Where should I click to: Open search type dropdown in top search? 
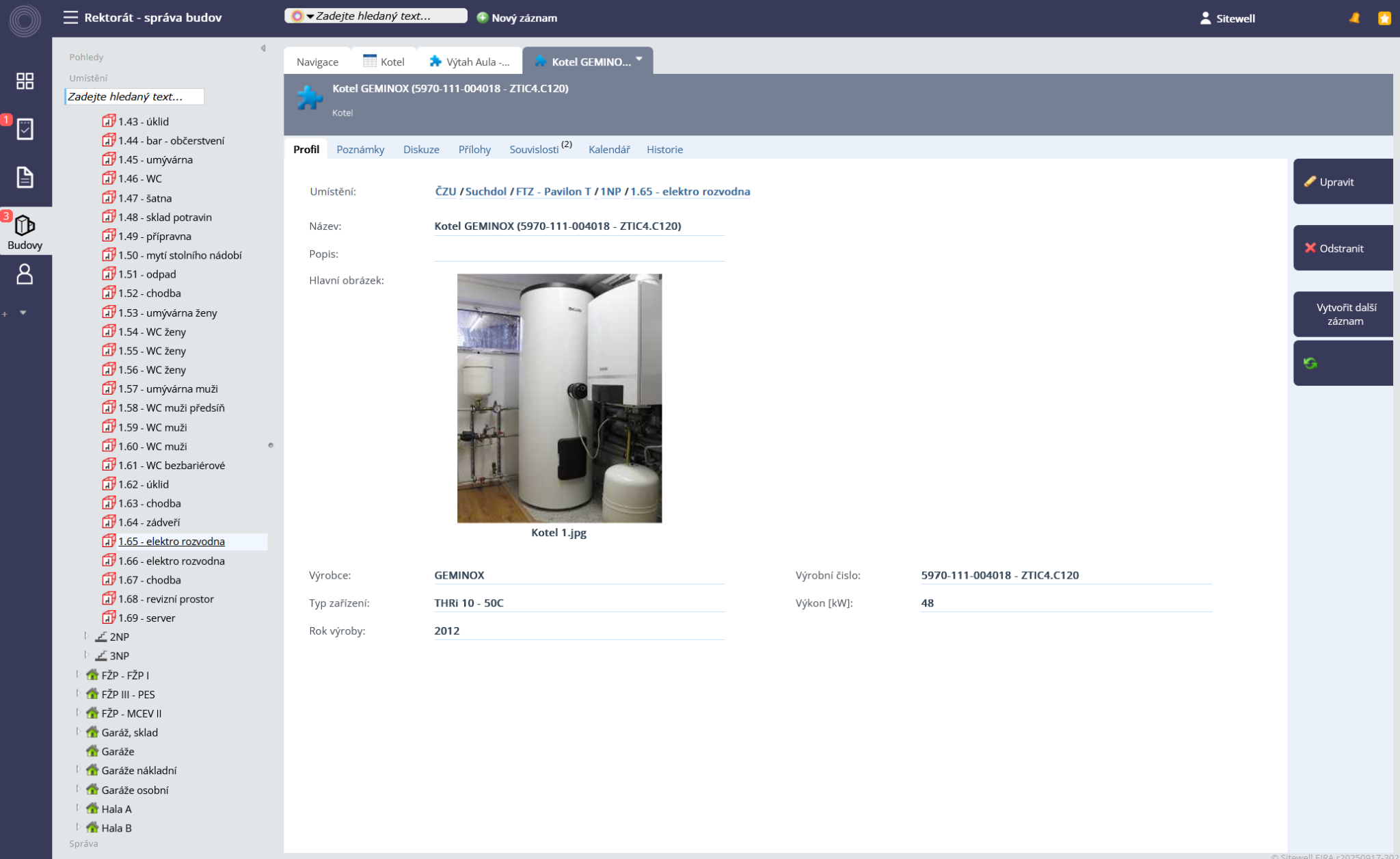click(309, 16)
